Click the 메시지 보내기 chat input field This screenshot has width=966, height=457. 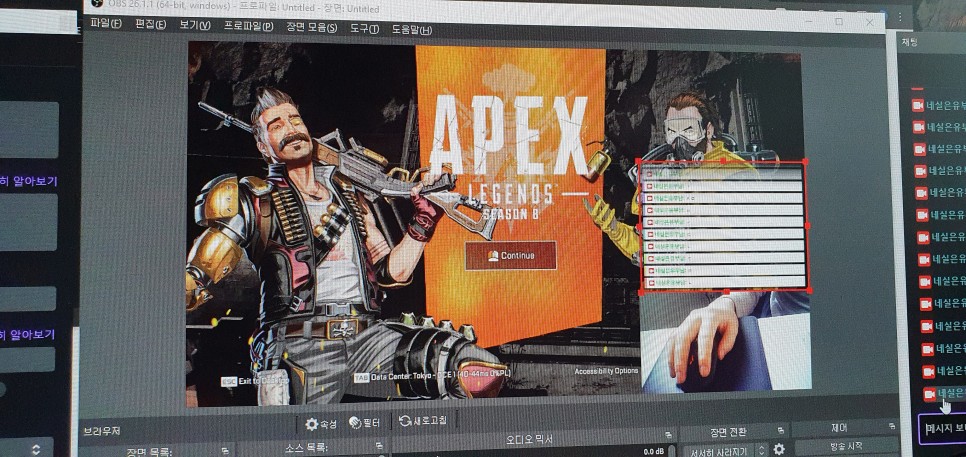coord(942,429)
